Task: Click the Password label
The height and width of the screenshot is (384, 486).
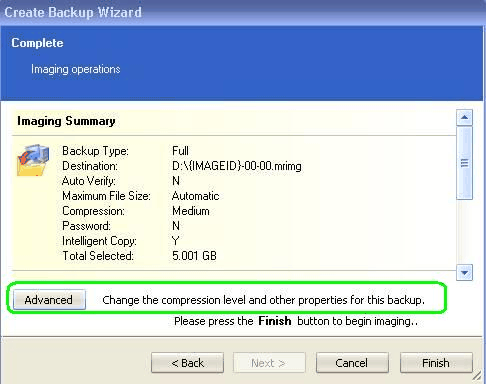Action: point(86,226)
